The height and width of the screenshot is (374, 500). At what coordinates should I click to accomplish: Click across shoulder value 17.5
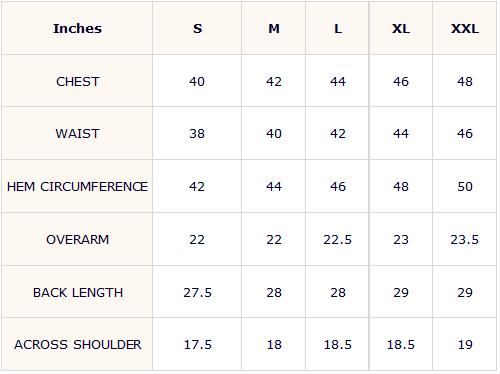(x=197, y=344)
